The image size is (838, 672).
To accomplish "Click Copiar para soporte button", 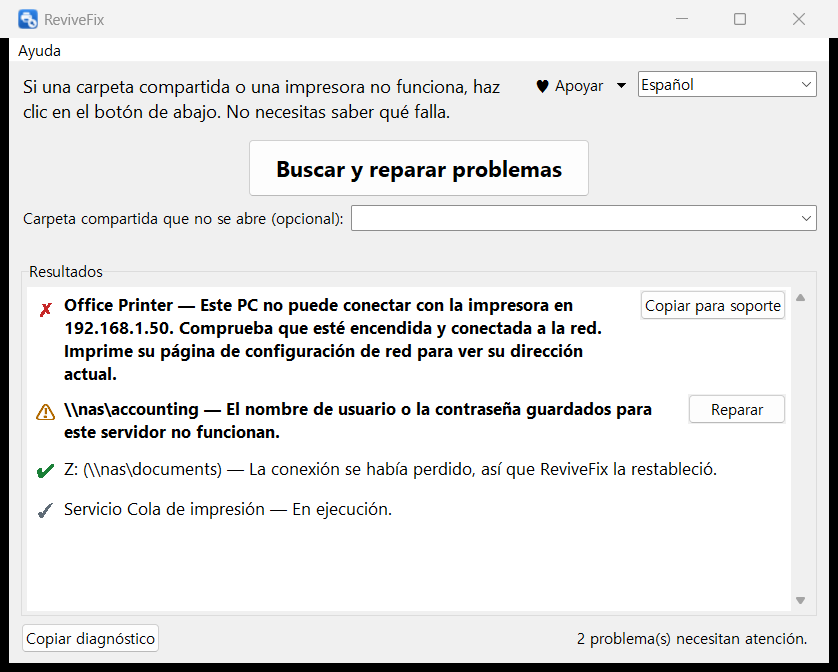I will (713, 305).
